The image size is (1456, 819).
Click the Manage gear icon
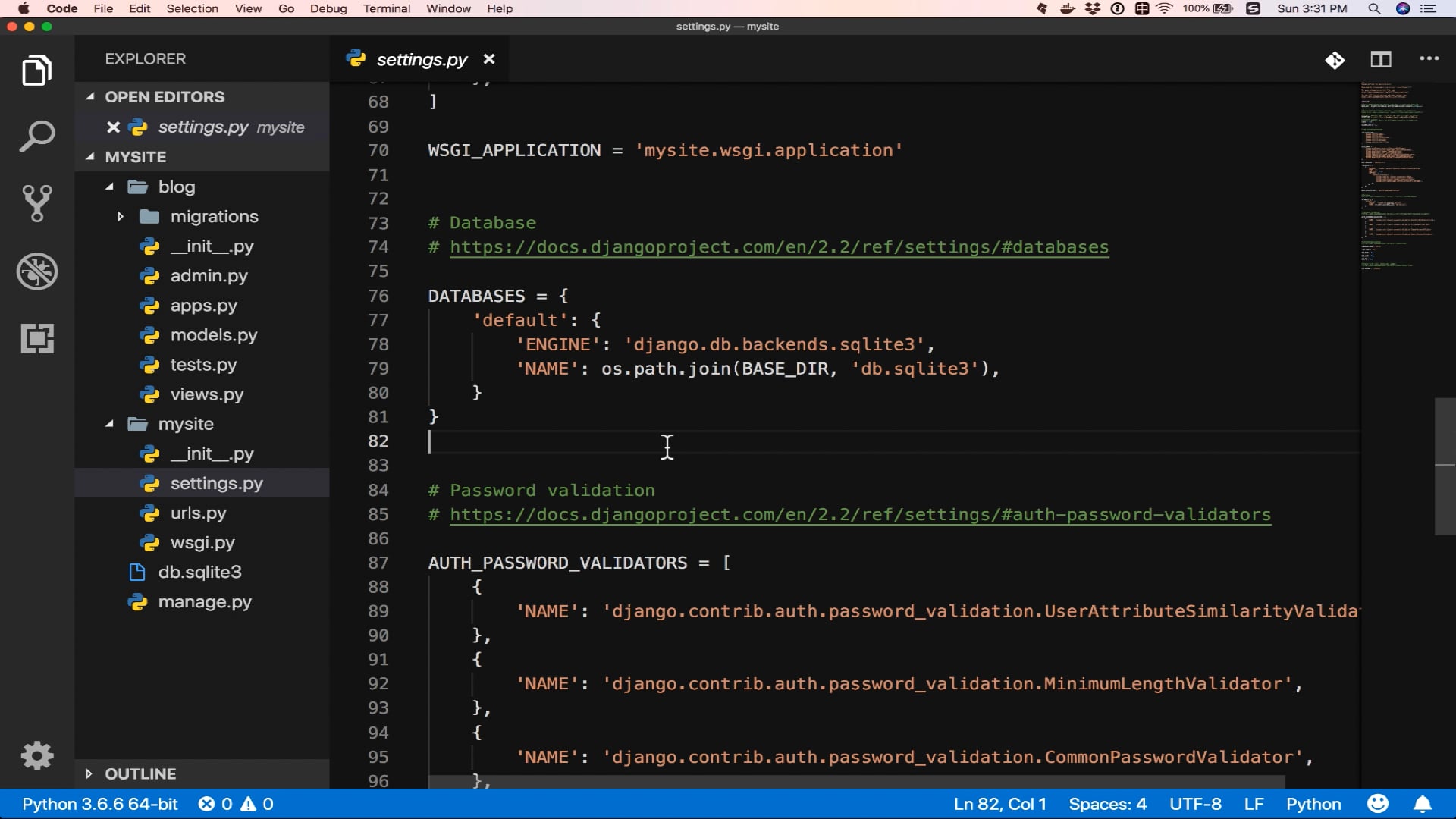(x=36, y=755)
